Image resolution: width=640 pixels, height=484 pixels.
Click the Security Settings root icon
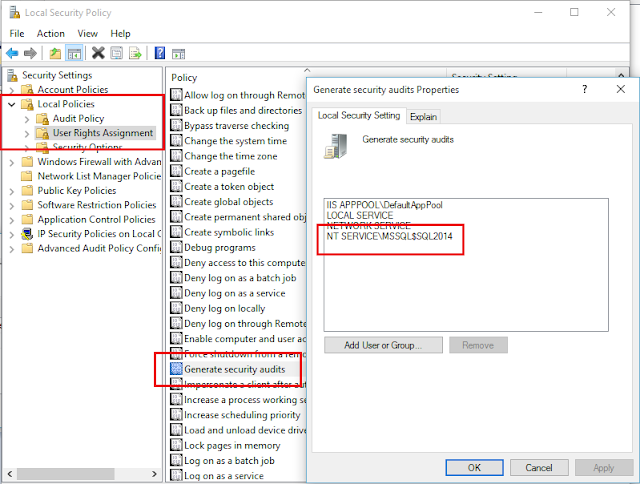[x=13, y=75]
